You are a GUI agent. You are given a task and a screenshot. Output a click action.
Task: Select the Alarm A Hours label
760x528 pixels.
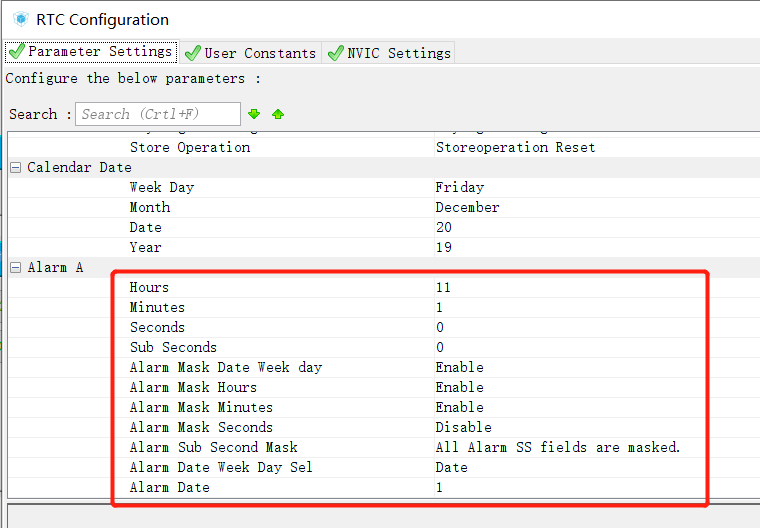point(149,288)
